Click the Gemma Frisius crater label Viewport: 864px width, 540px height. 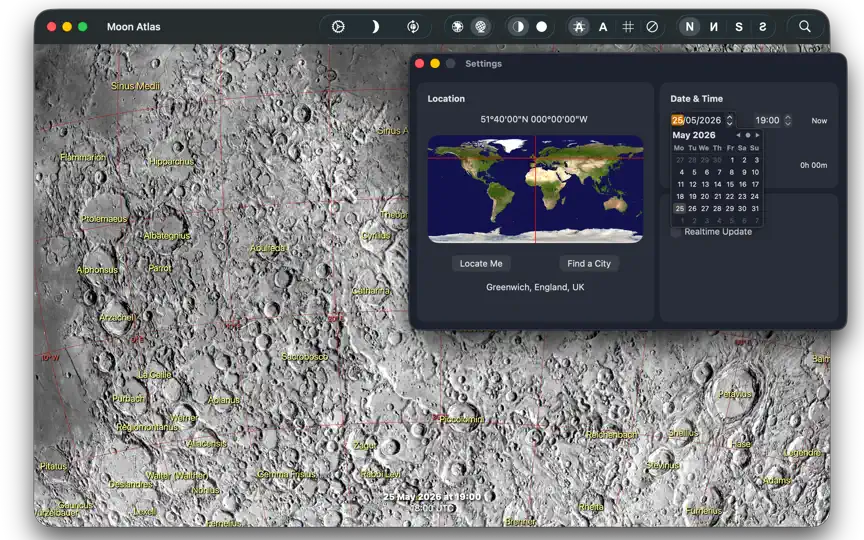pos(287,474)
